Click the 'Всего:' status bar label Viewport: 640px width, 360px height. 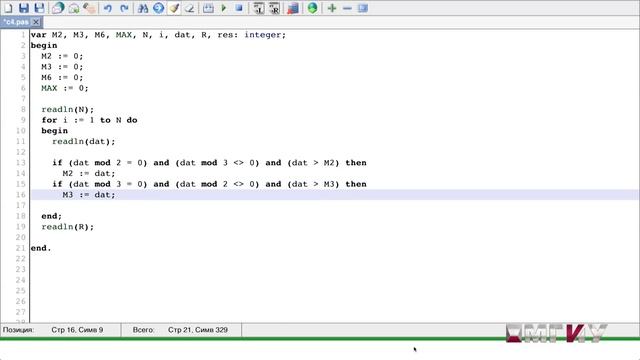click(143, 330)
